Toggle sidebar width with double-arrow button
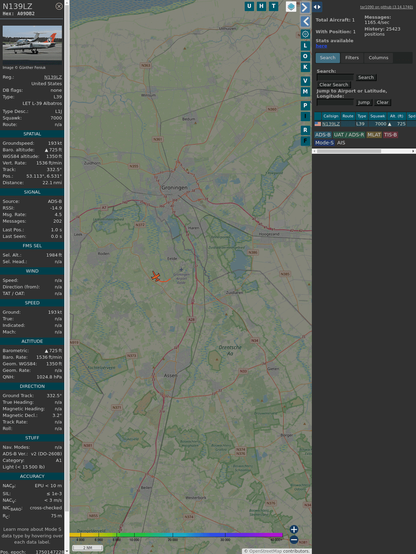Screen dimensions: 416x554 point(317,7)
